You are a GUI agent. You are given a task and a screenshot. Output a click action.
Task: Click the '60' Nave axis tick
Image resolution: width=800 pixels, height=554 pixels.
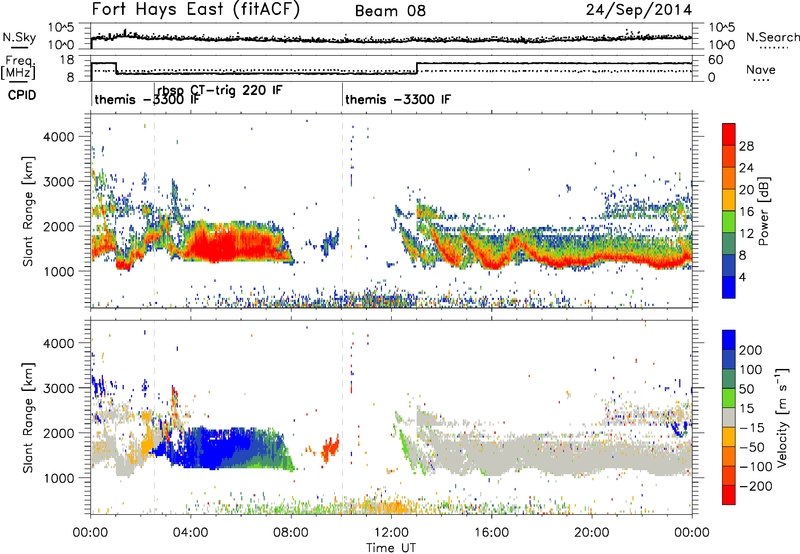pos(716,60)
